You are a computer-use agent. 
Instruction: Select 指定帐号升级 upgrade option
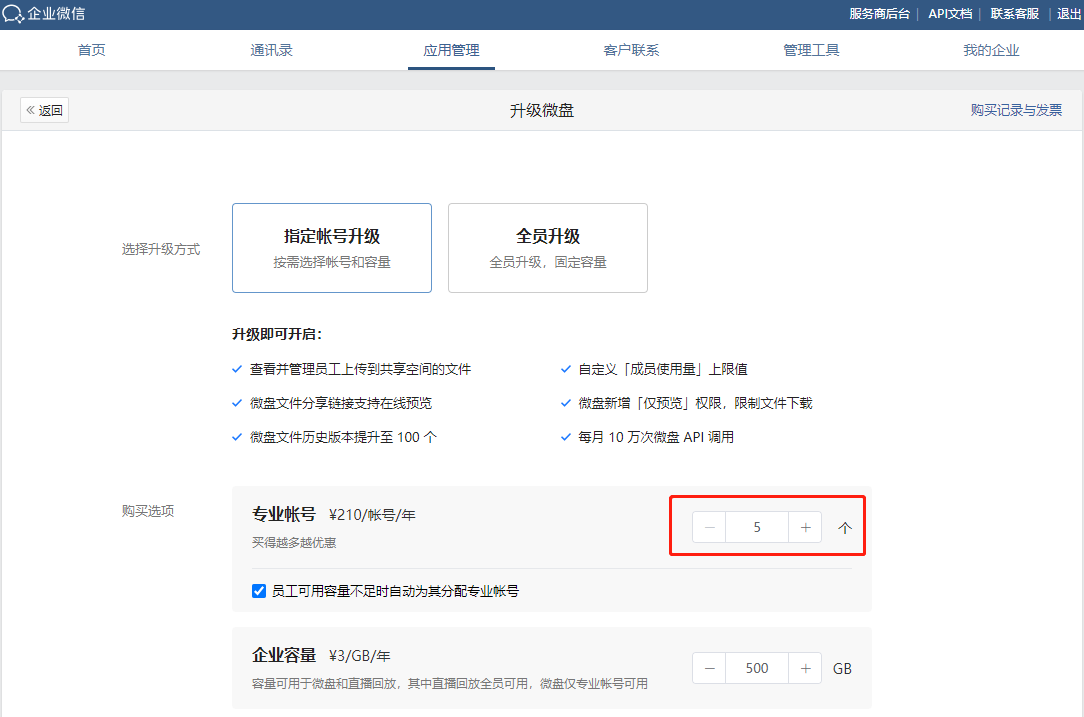pos(331,248)
